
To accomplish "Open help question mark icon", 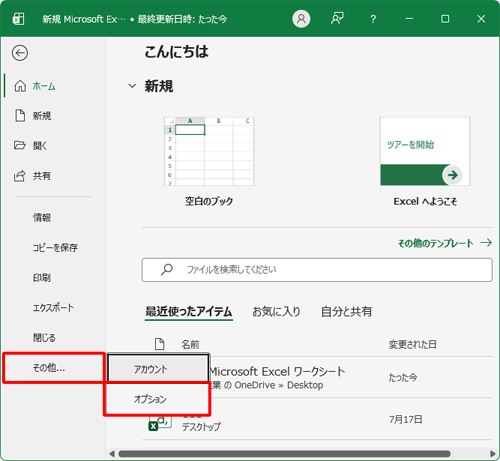I will point(373,19).
